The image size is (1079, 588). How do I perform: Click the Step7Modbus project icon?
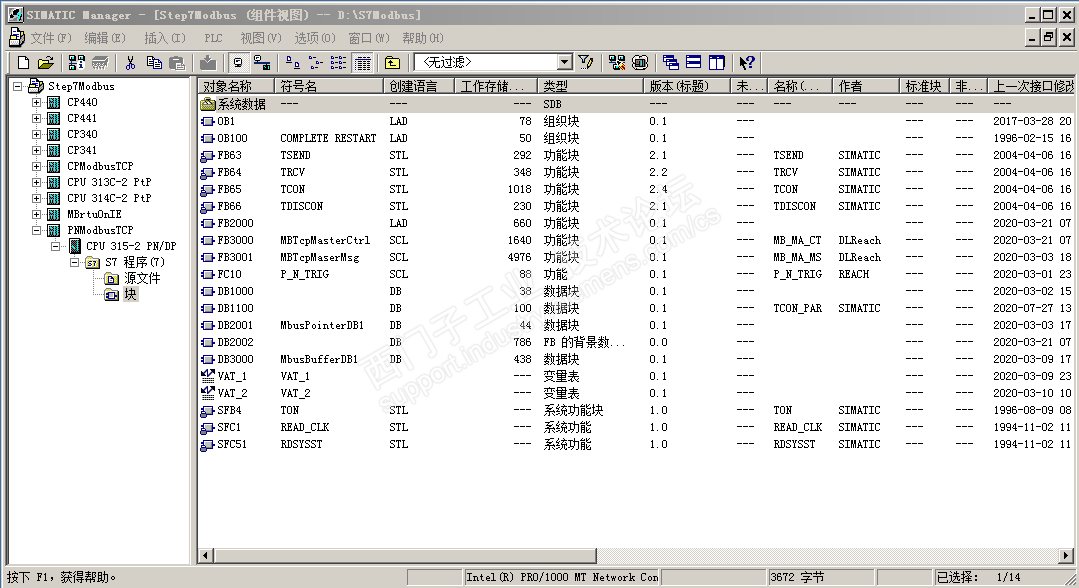[x=36, y=86]
